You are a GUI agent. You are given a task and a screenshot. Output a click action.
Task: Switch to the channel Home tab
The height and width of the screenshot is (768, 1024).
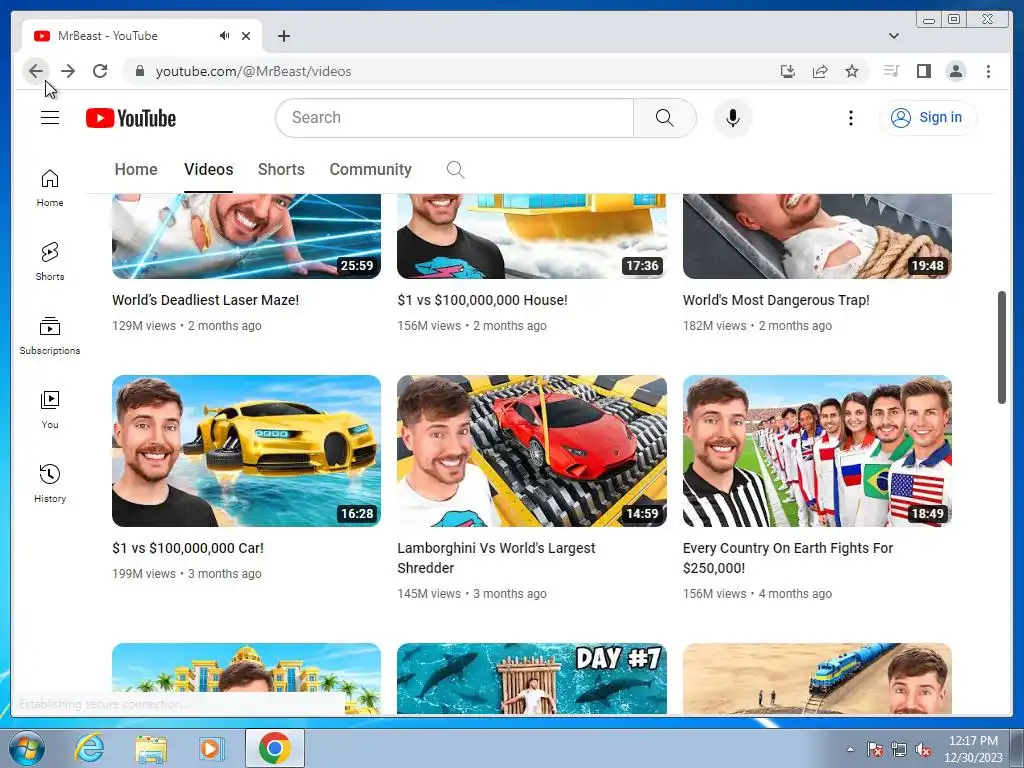(x=136, y=169)
